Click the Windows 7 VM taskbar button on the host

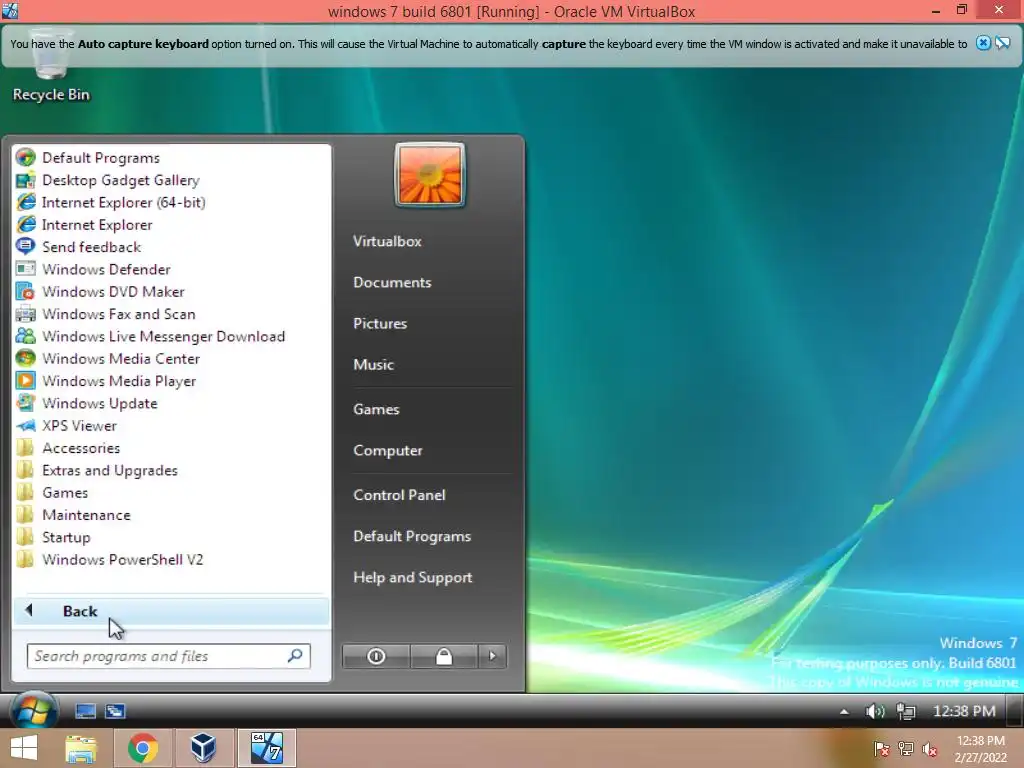pyautogui.click(x=266, y=748)
